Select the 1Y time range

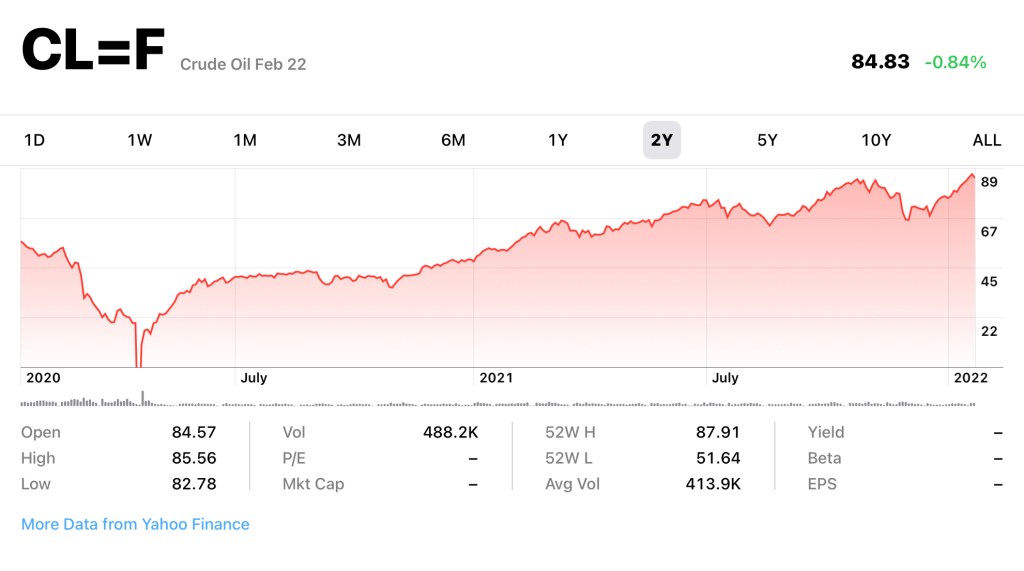coord(558,140)
